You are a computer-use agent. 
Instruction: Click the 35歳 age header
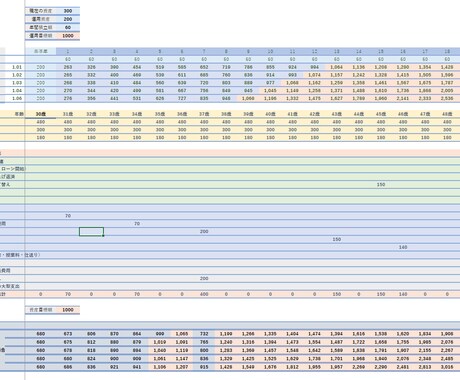tap(160, 114)
